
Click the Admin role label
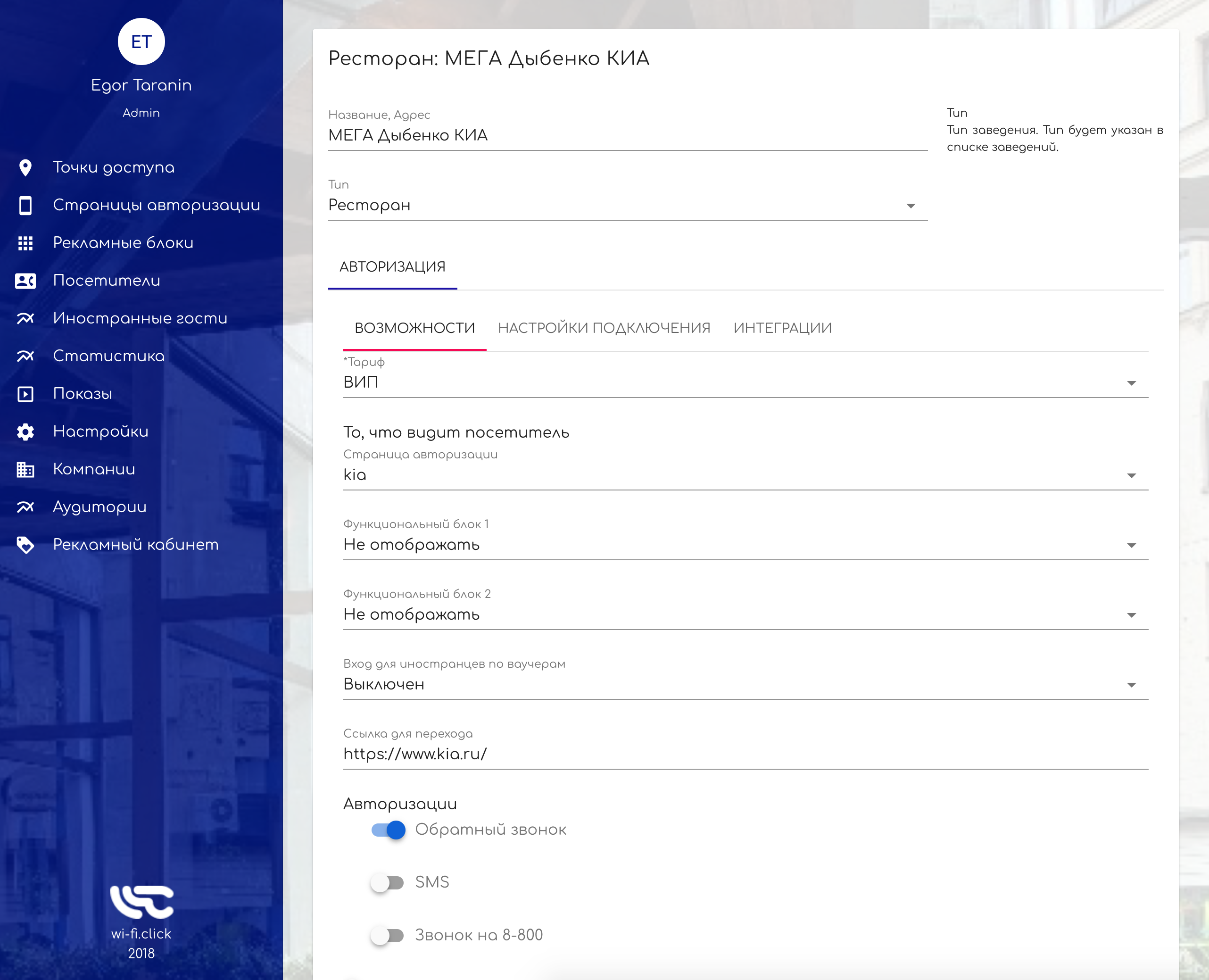coord(141,113)
